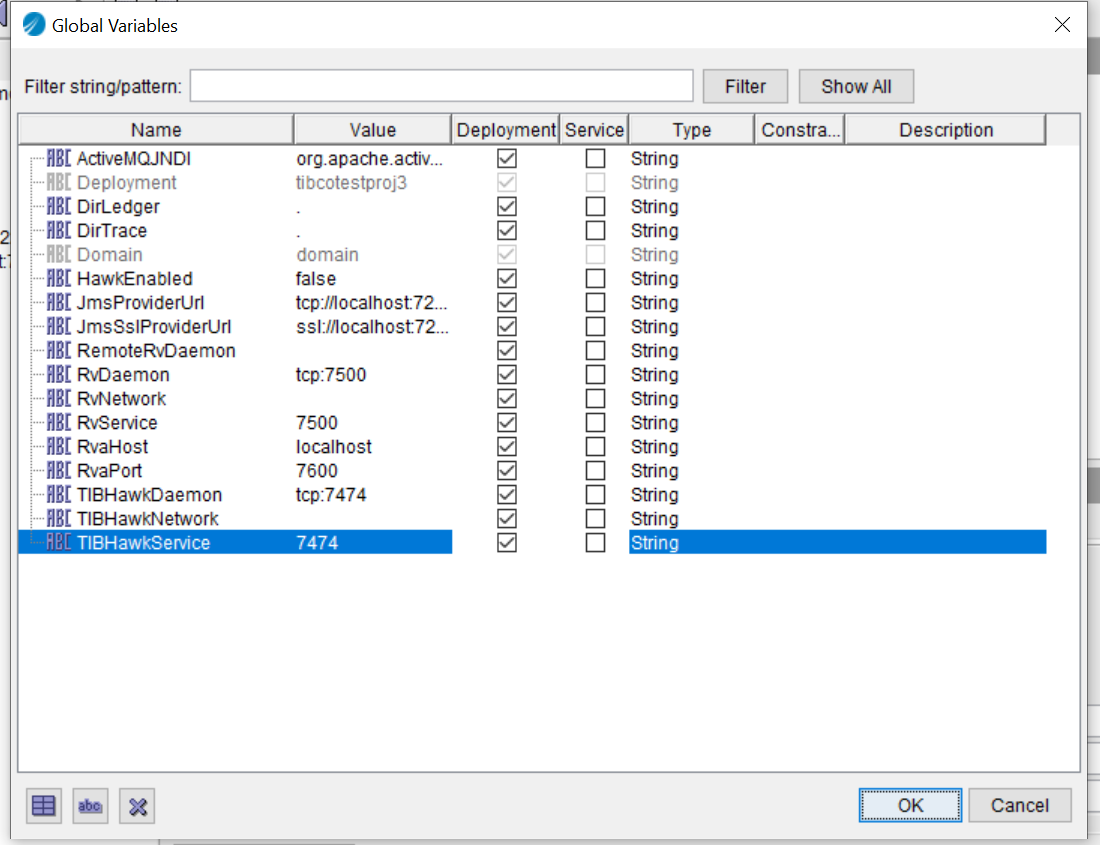Uncheck Deployment checkbox for RvaPort
The width and height of the screenshot is (1100, 845).
507,471
